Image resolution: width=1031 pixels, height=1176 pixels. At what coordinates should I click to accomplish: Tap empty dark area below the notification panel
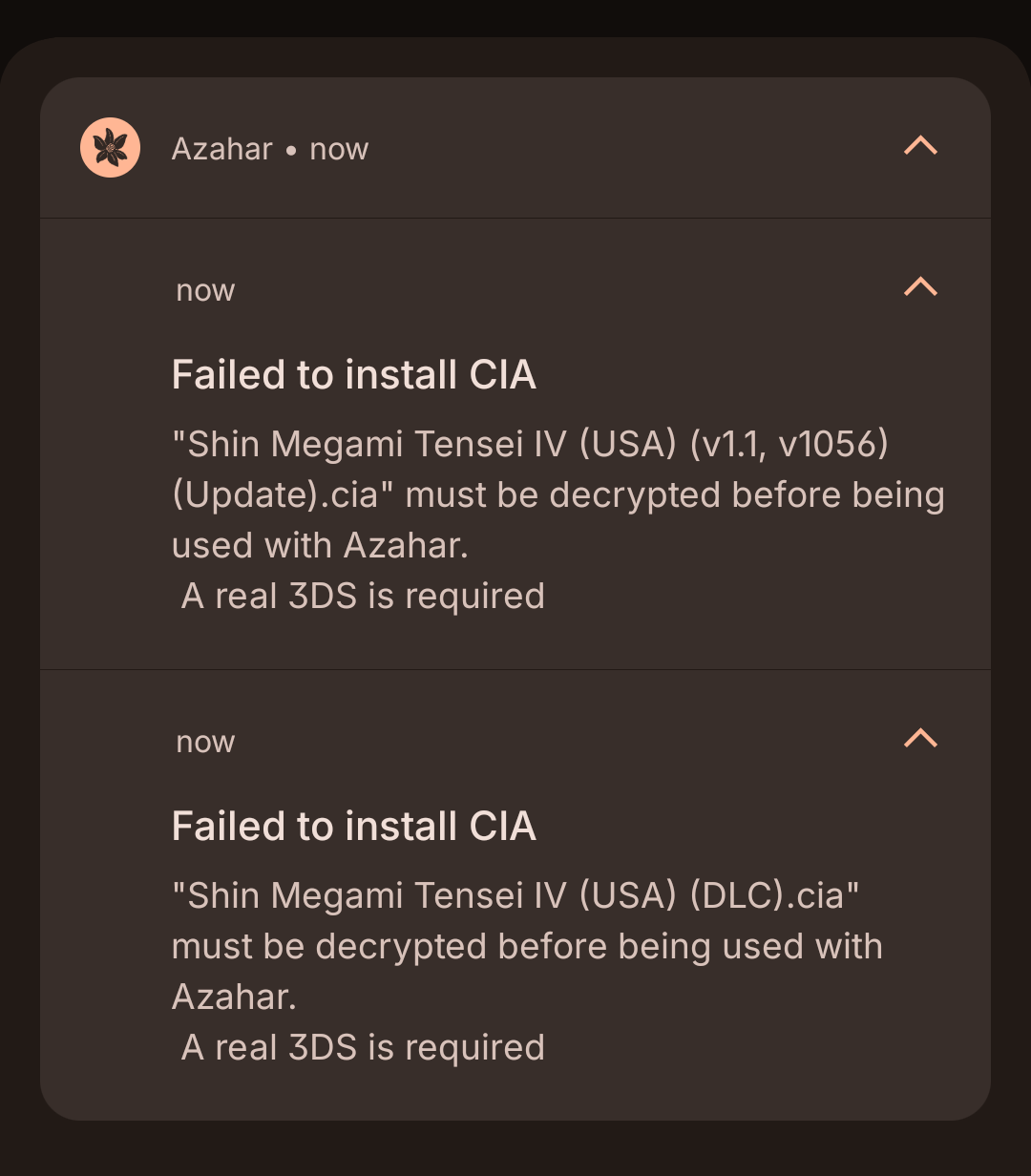pyautogui.click(x=515, y=1150)
